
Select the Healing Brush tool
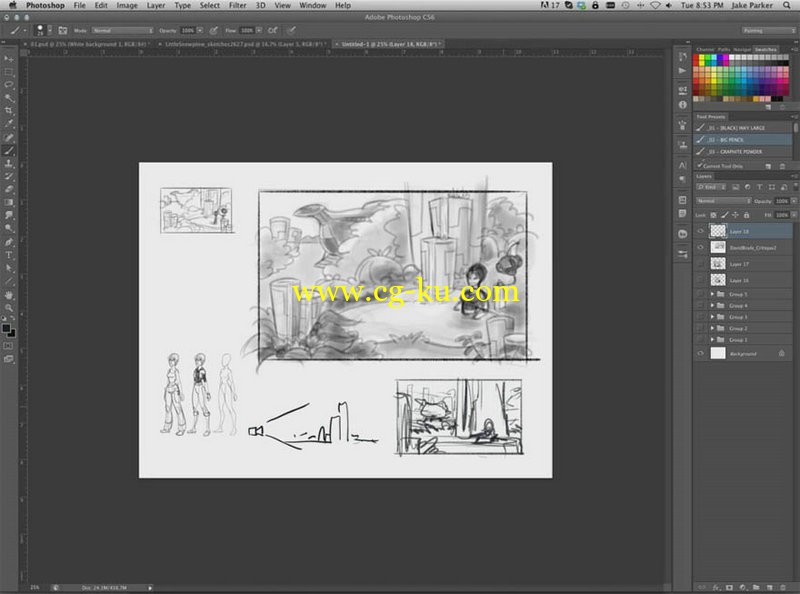pyautogui.click(x=9, y=137)
